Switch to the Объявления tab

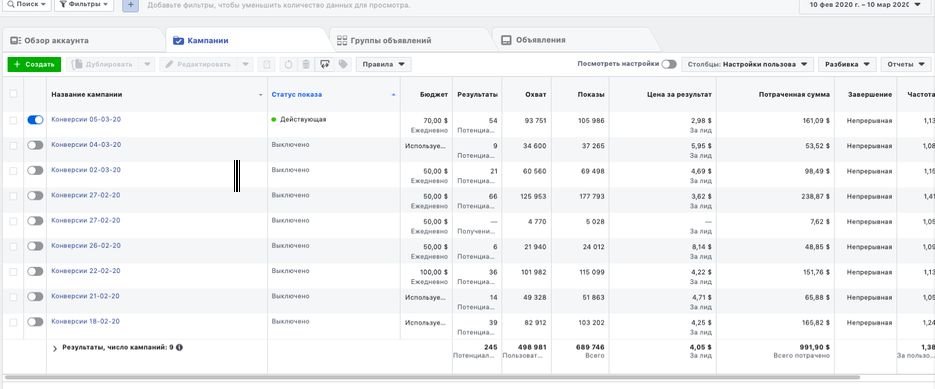[x=574, y=41]
